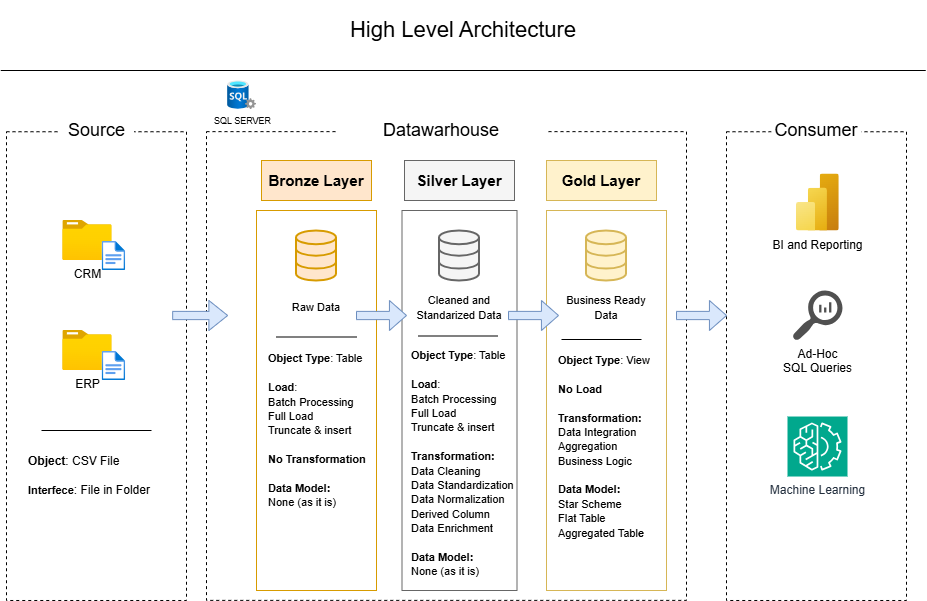
Task: Click Silver Truncate & insert text
Action: tap(453, 427)
